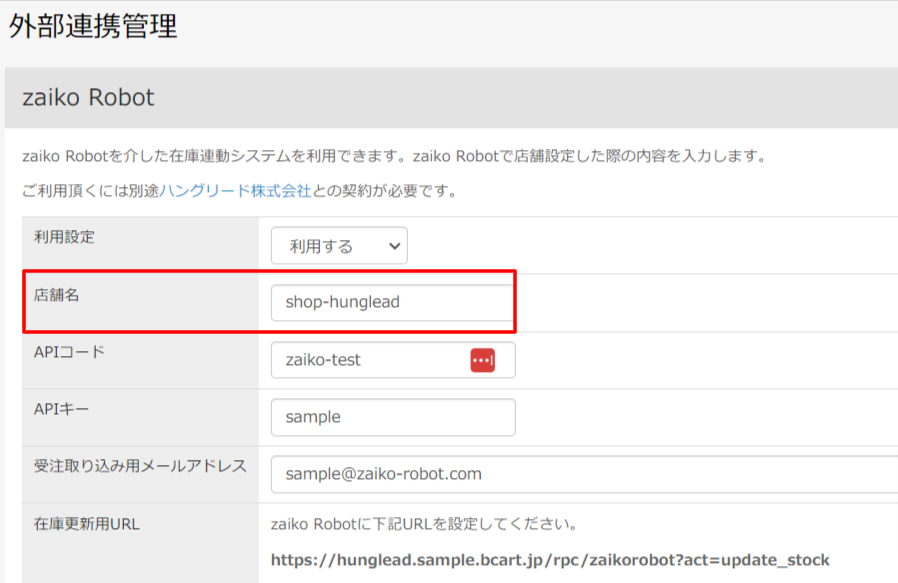Click the red password manager icon in APIコード
The height and width of the screenshot is (583, 898).
click(x=483, y=360)
